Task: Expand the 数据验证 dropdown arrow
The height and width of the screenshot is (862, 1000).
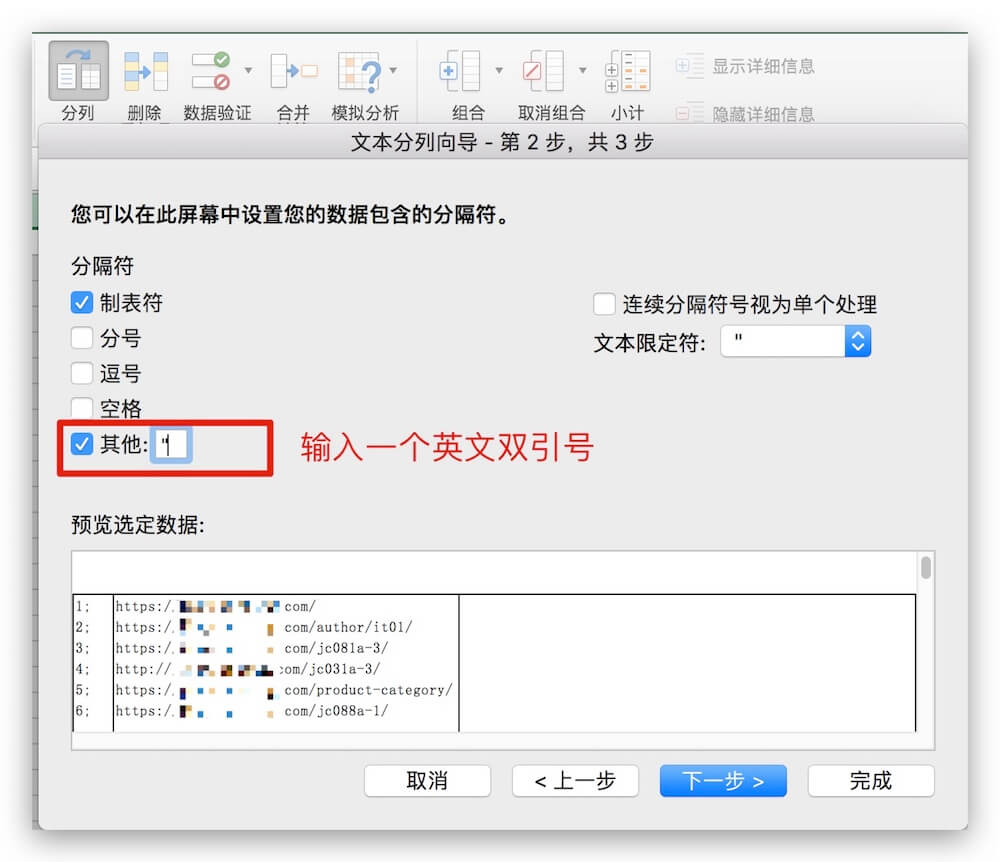Action: pyautogui.click(x=248, y=71)
